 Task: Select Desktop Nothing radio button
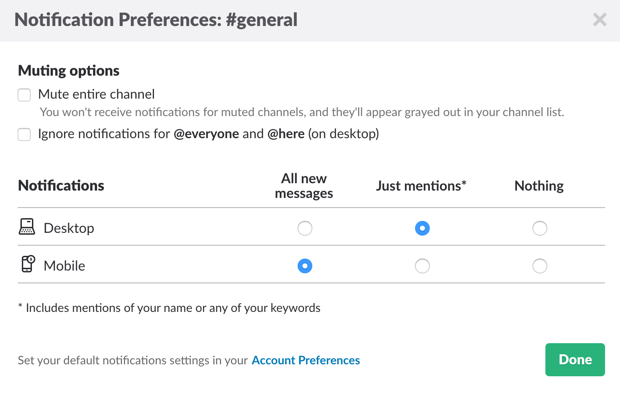[x=540, y=228]
